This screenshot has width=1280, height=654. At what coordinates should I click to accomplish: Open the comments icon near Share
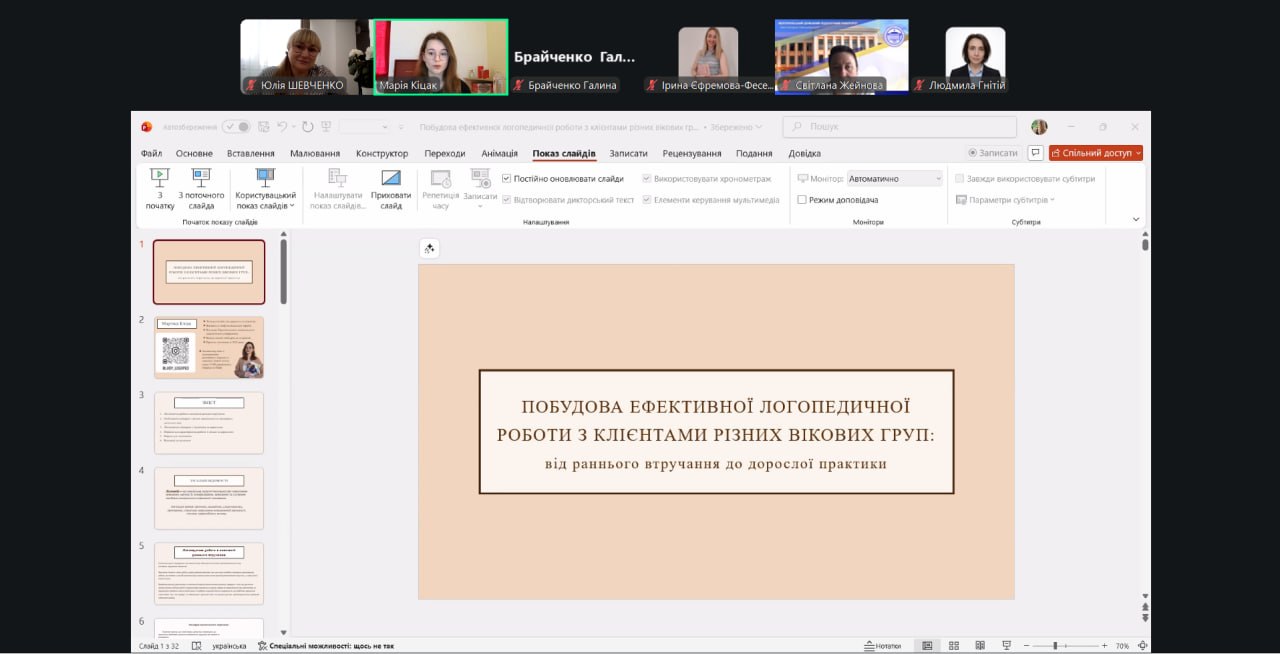(1035, 153)
